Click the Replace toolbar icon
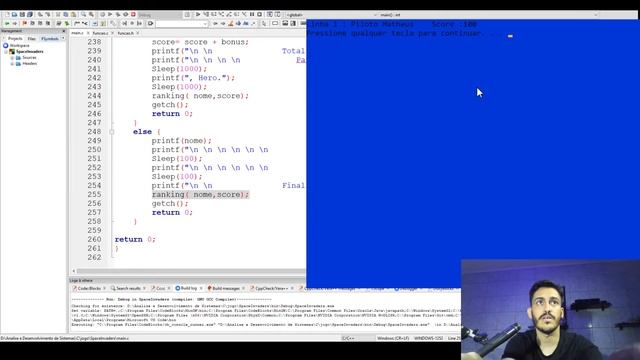 (x=91, y=14)
